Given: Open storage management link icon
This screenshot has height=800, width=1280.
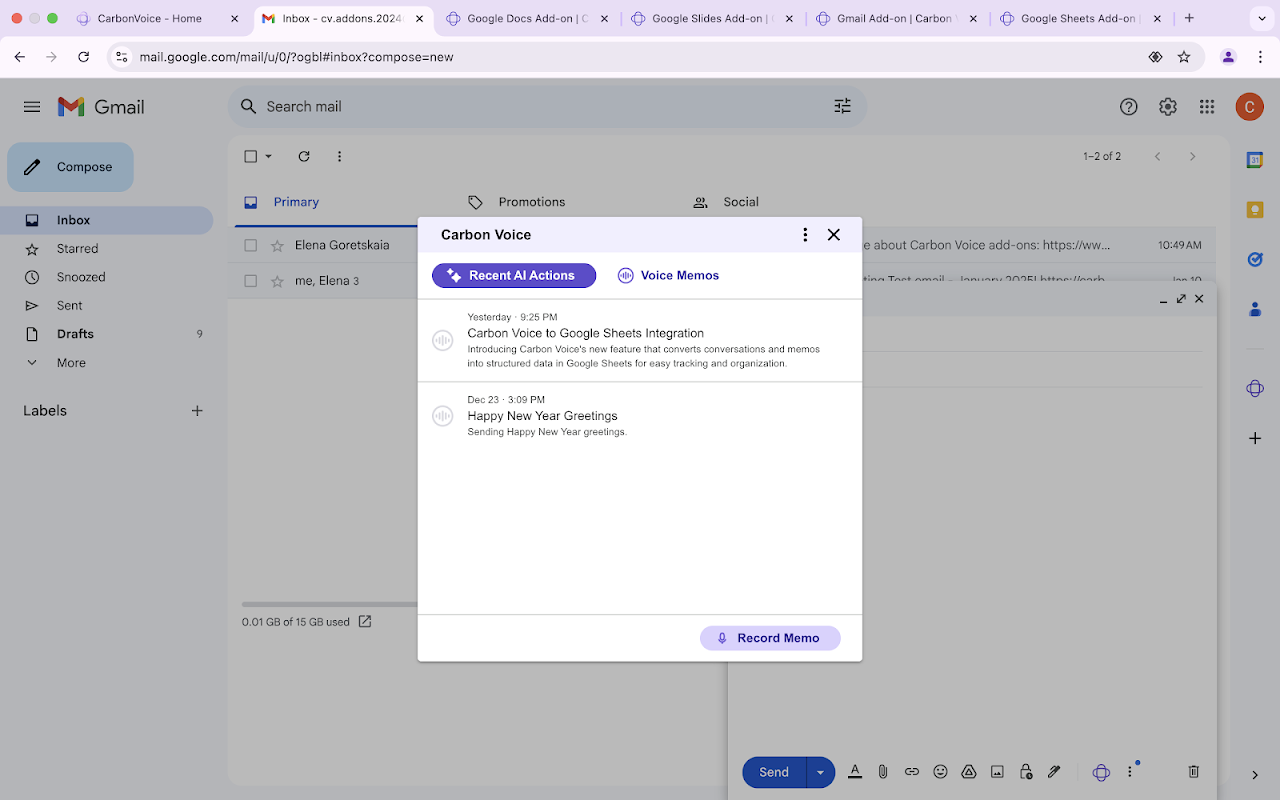Looking at the screenshot, I should click(x=365, y=622).
